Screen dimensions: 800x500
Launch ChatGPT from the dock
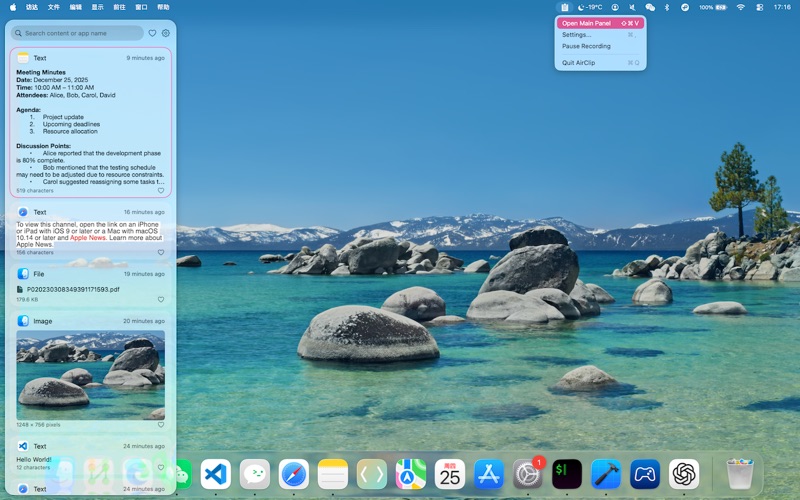[x=684, y=474]
